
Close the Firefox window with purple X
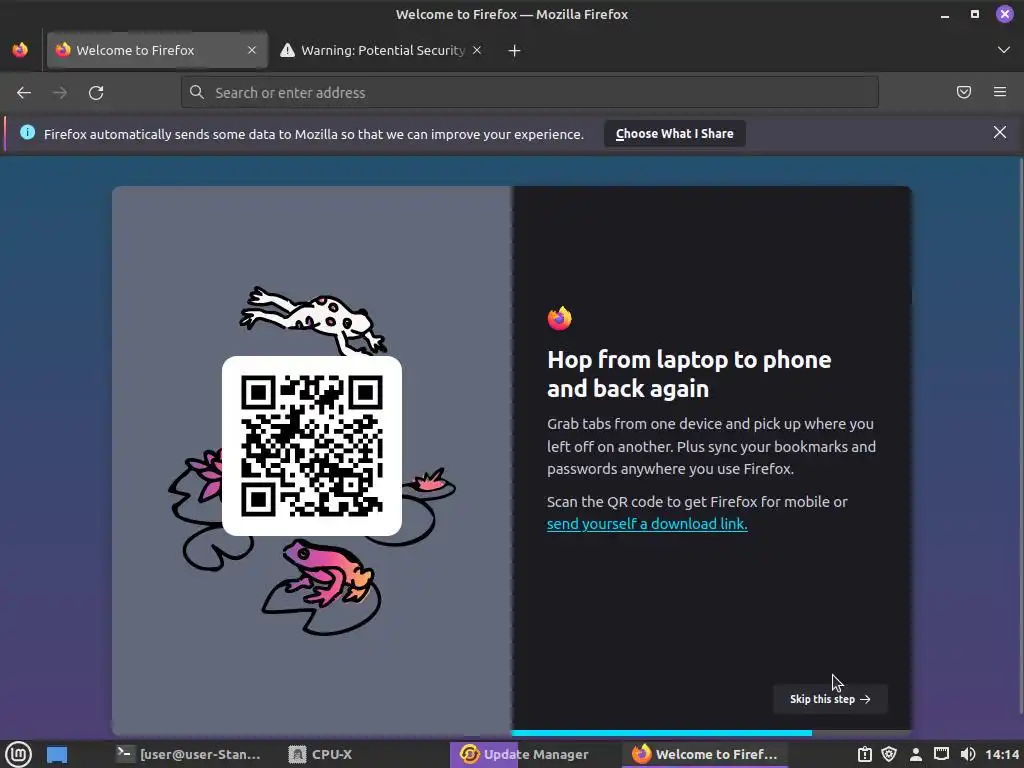pyautogui.click(x=1004, y=14)
